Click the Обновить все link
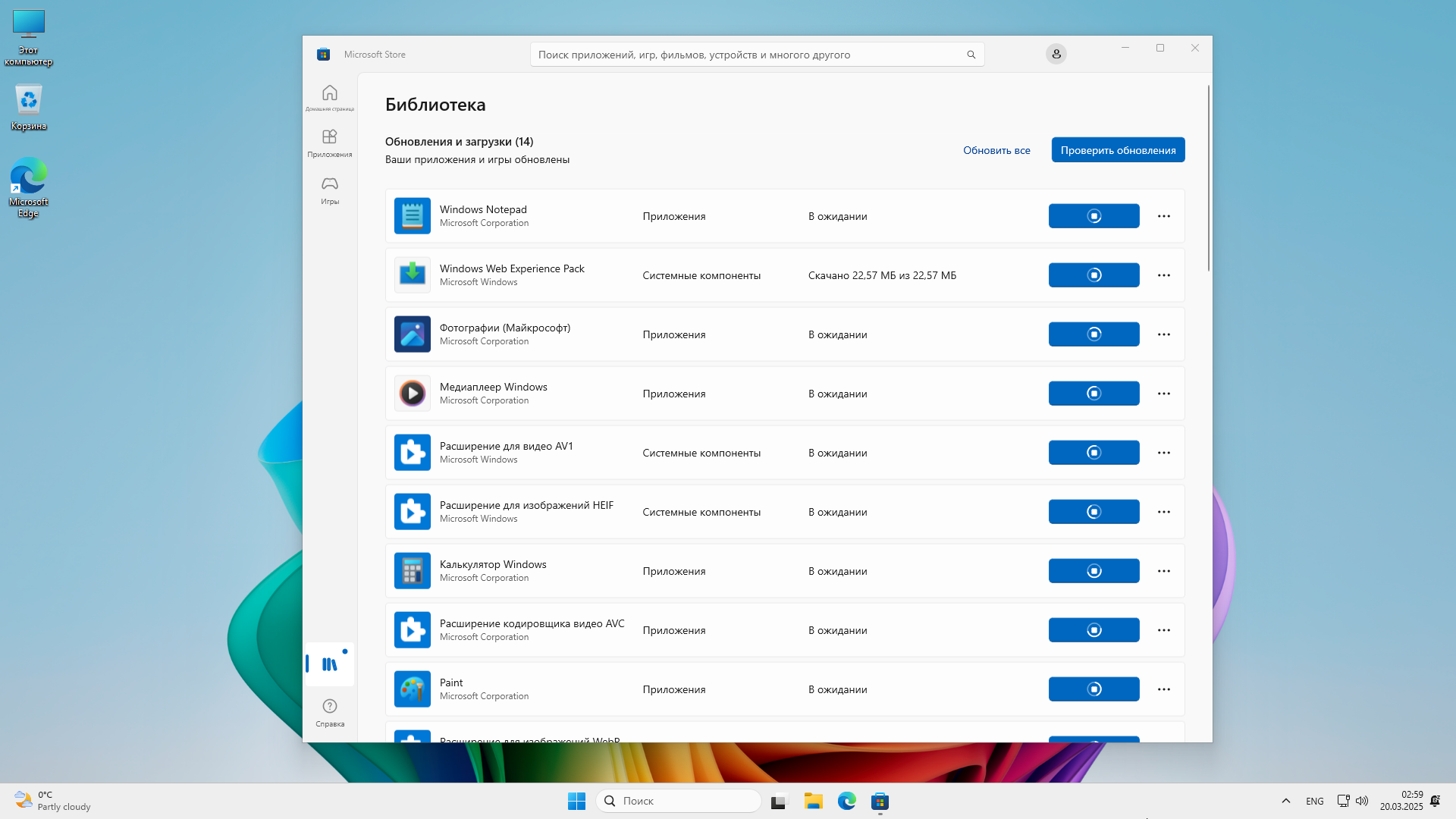Viewport: 1456px width, 819px height. [x=996, y=150]
